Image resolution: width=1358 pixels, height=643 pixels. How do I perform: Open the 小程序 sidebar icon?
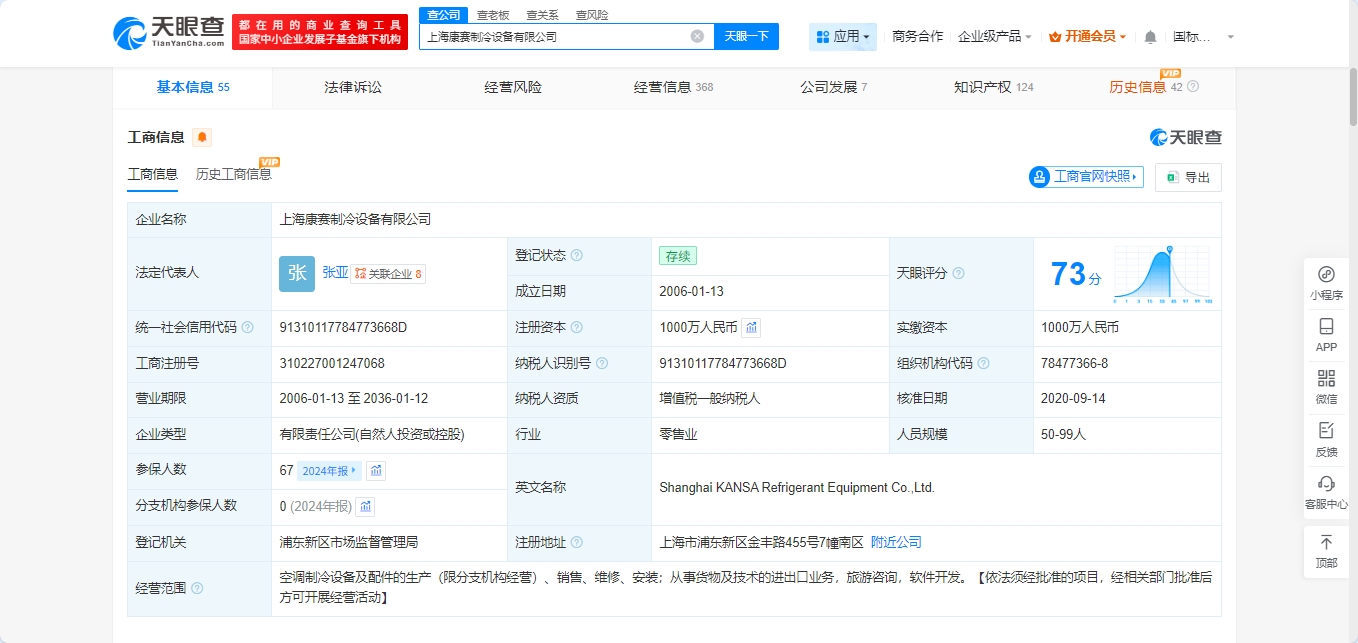point(1326,282)
